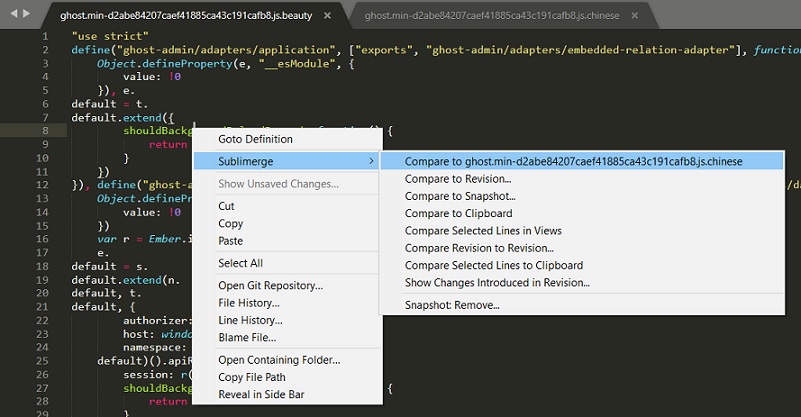Viewport: 801px width, 417px height.
Task: Click "namespace:" on line 24
Action: [x=155, y=348]
